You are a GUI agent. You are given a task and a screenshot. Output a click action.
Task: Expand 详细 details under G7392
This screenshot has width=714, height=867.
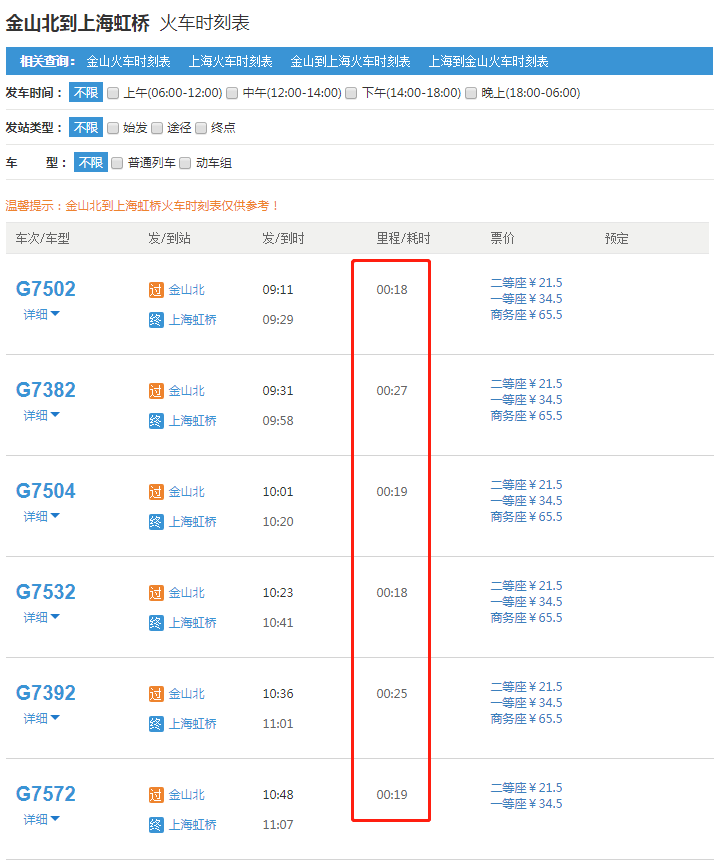pyautogui.click(x=42, y=718)
